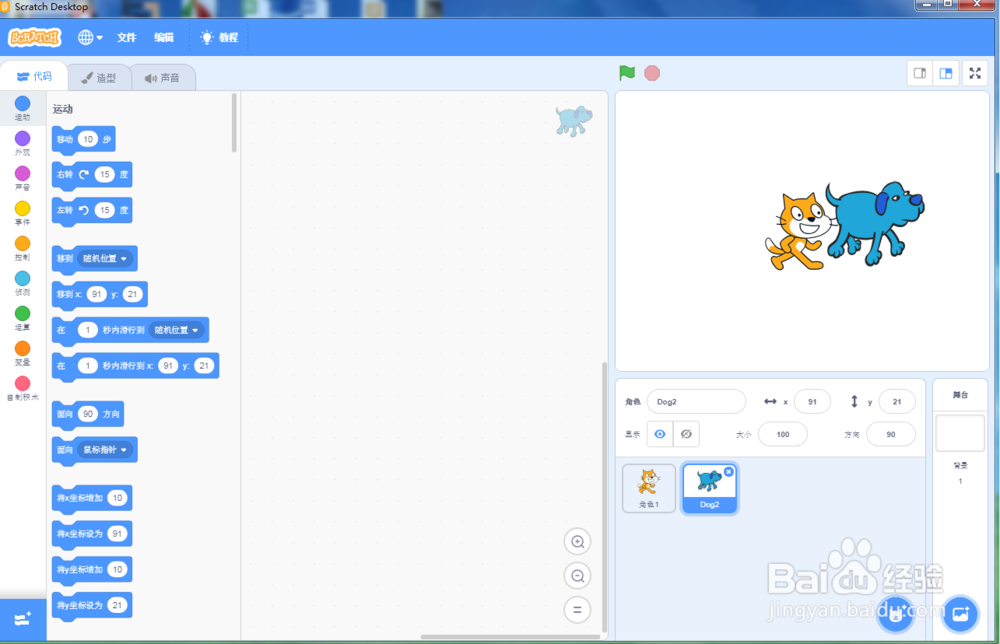1000x644 pixels.
Task: Click the block palette scrollbar
Action: pyautogui.click(x=234, y=123)
